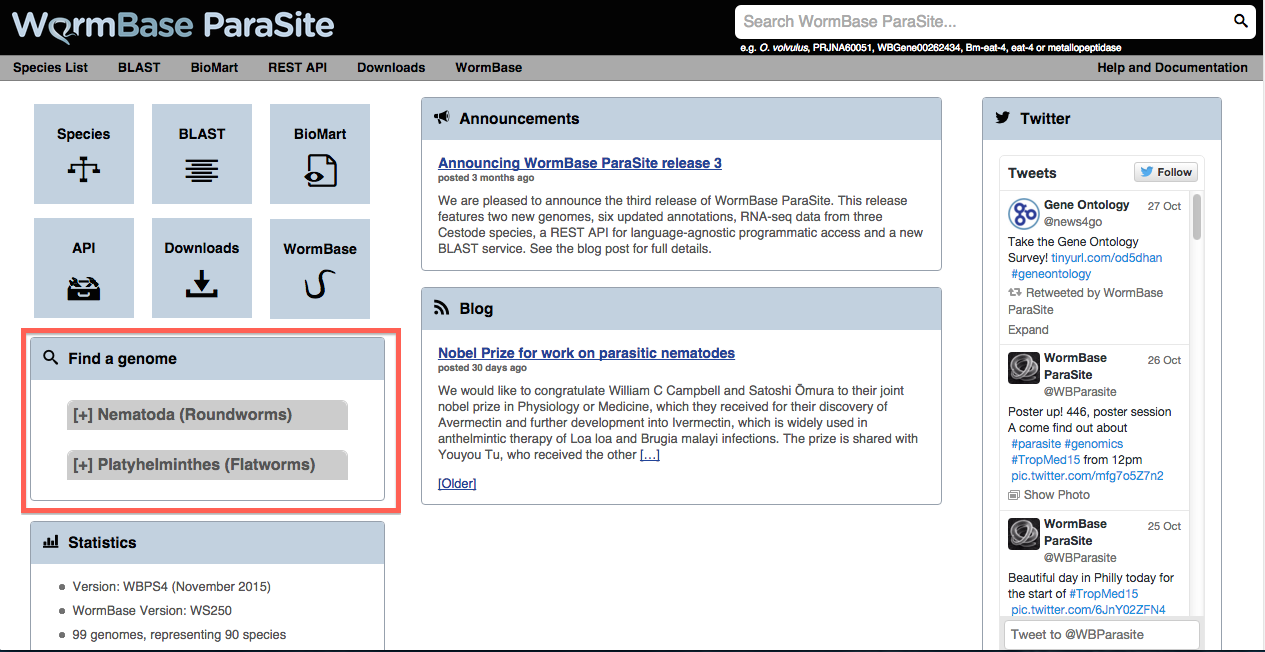Click the search magnifier icon
This screenshot has width=1265, height=652.
point(1240,21)
